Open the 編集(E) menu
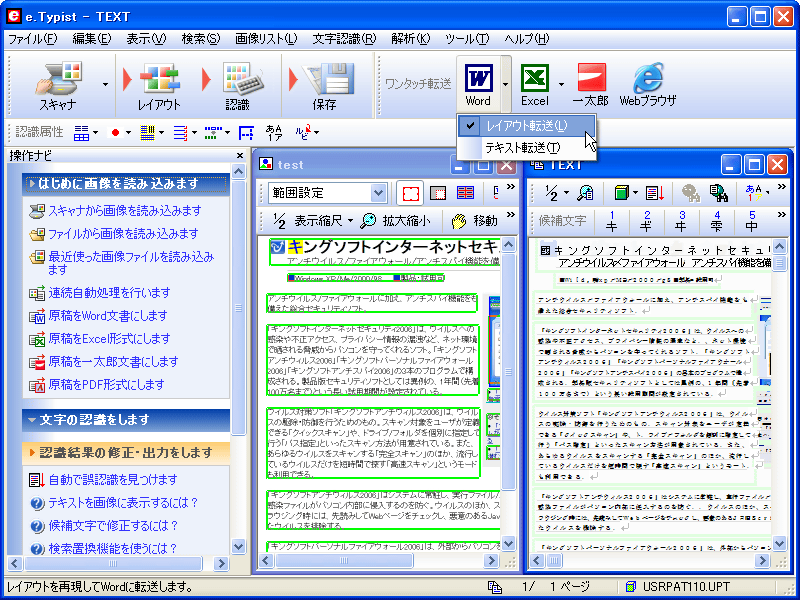Viewport: 800px width, 600px height. click(x=92, y=39)
